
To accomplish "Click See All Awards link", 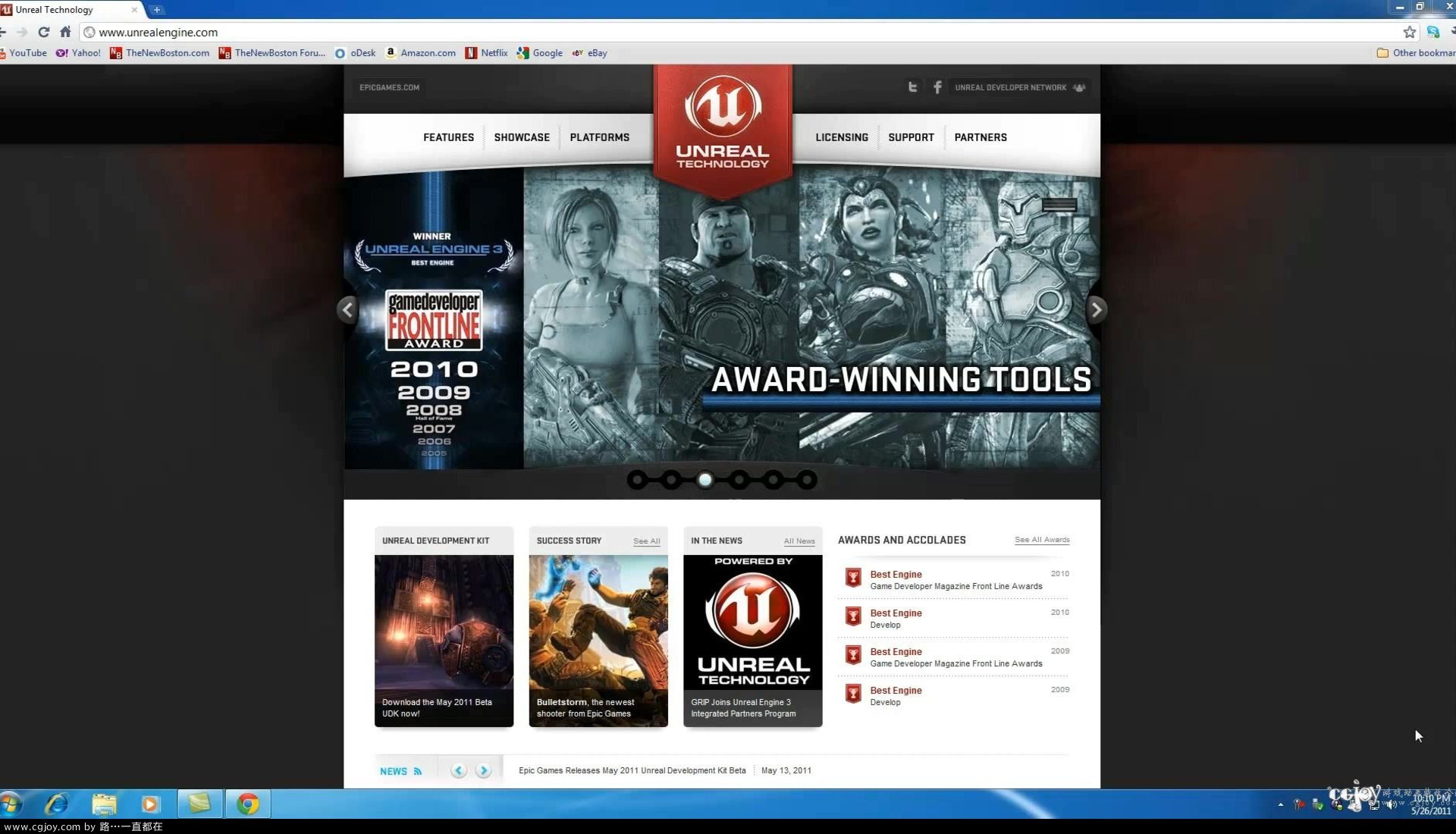I will pos(1042,540).
